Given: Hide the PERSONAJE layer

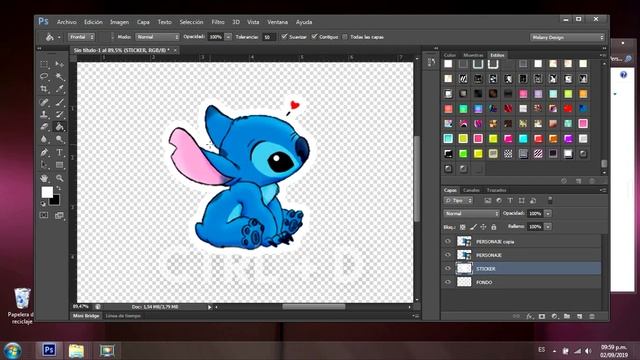Looking at the screenshot, I should point(448,255).
